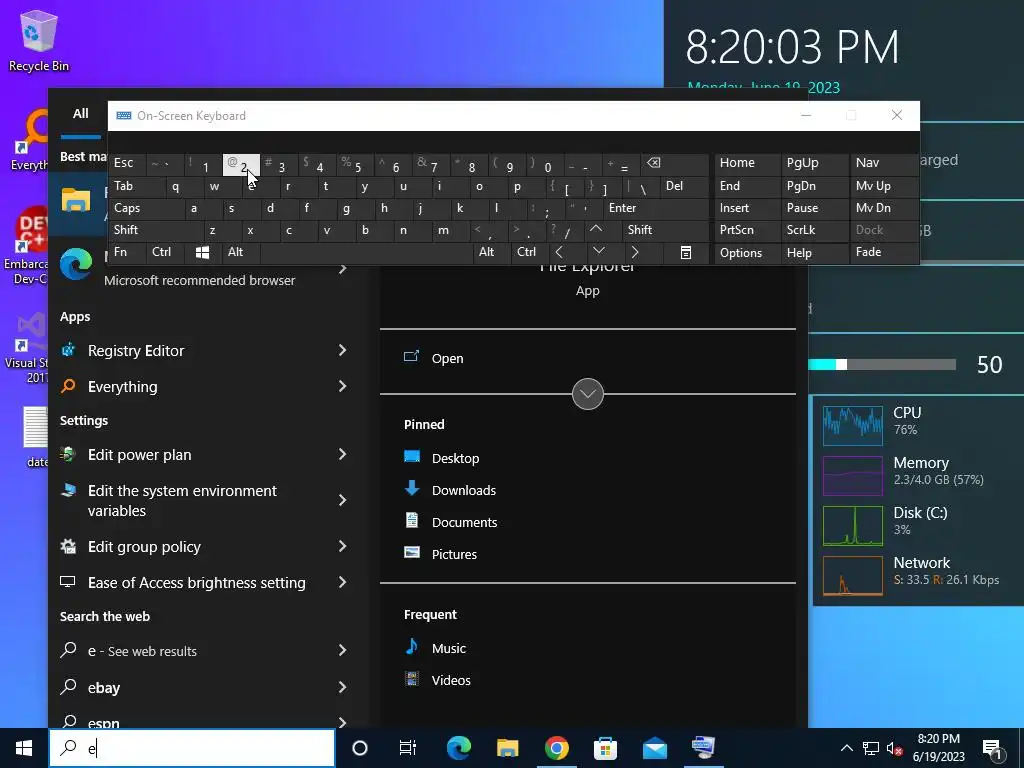Toggle the Fn key
Image resolution: width=1024 pixels, height=768 pixels.
pyautogui.click(x=127, y=253)
